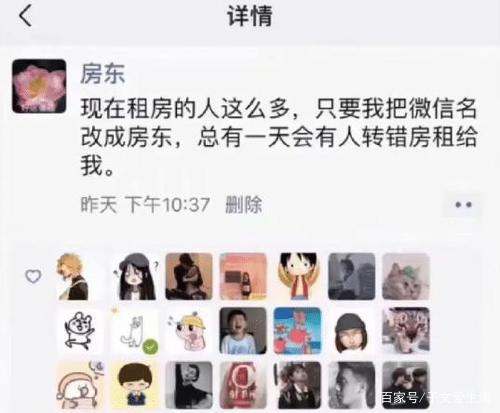Open the two-dot comment/like menu button
Image resolution: width=500 pixels, height=413 pixels.
coord(463,204)
